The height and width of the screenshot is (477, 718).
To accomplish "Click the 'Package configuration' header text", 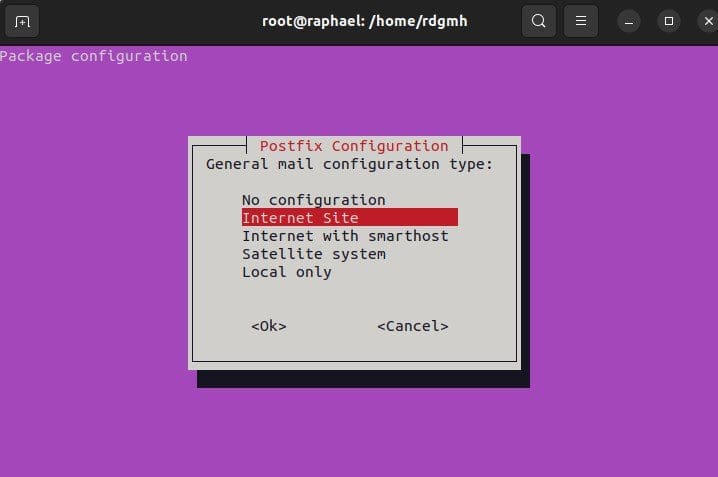I will [x=93, y=56].
